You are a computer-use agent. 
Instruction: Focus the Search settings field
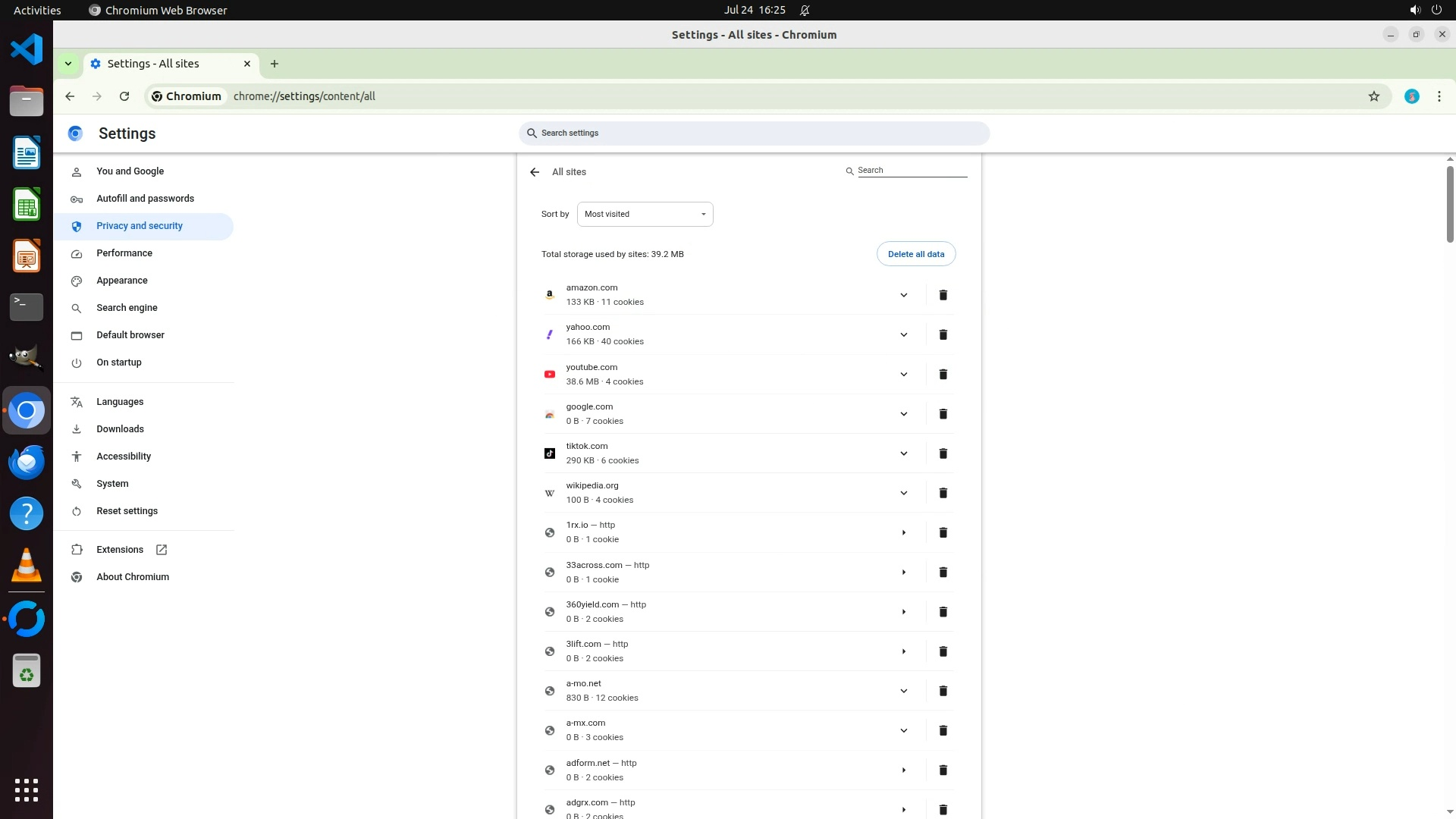(x=755, y=133)
